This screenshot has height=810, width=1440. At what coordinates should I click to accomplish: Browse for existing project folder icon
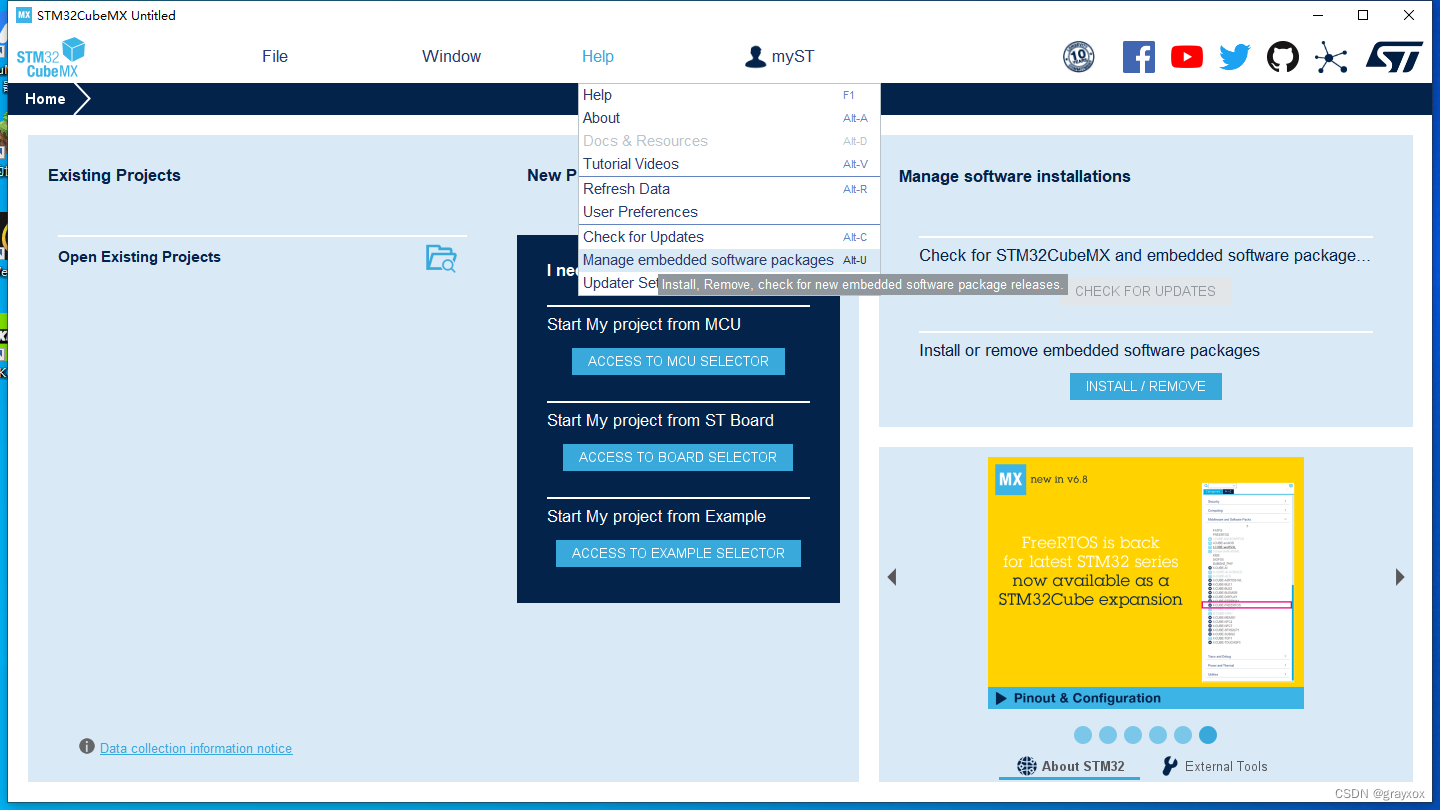point(441,258)
